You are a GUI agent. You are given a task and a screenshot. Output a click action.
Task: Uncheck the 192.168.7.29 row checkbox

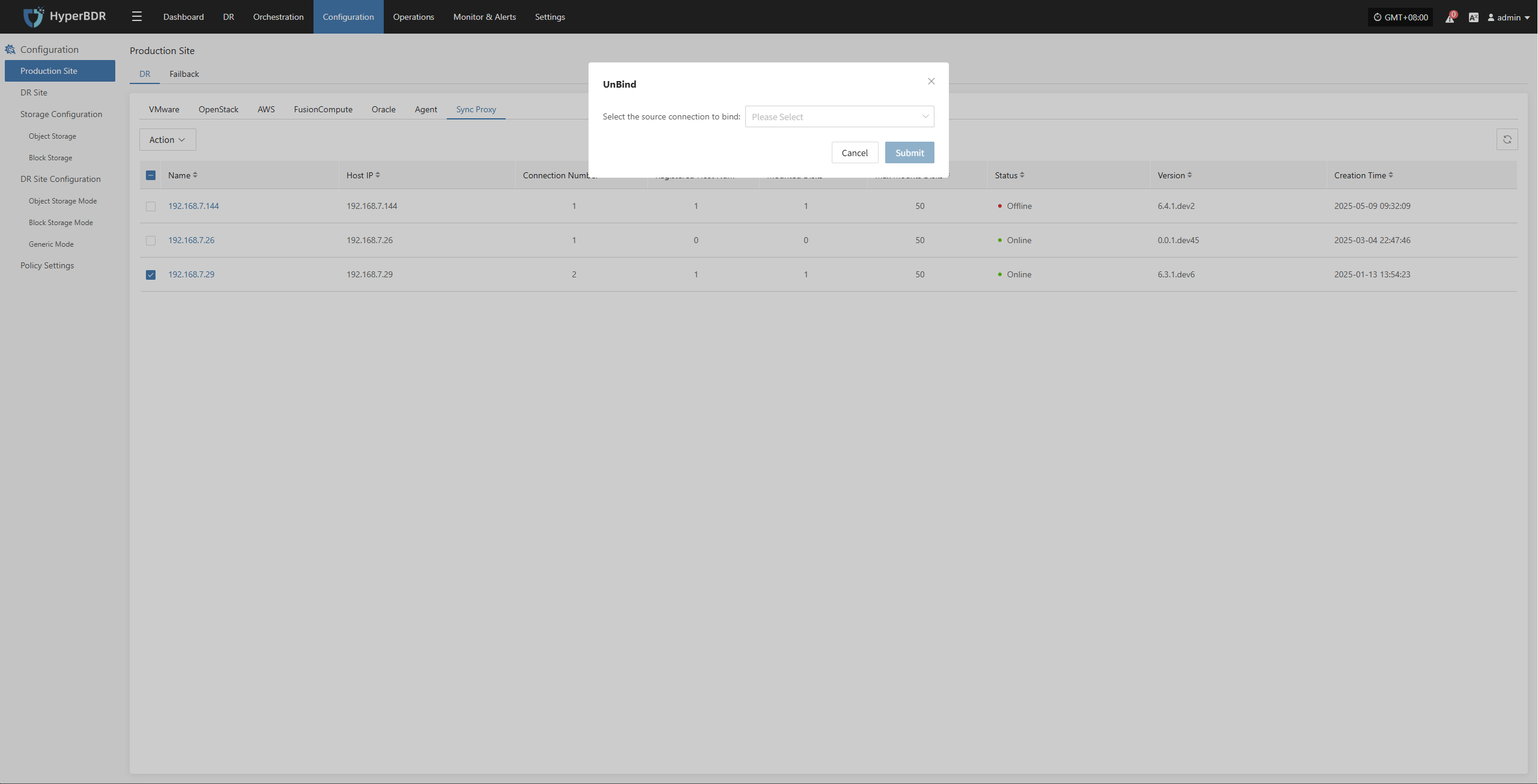pyautogui.click(x=151, y=275)
